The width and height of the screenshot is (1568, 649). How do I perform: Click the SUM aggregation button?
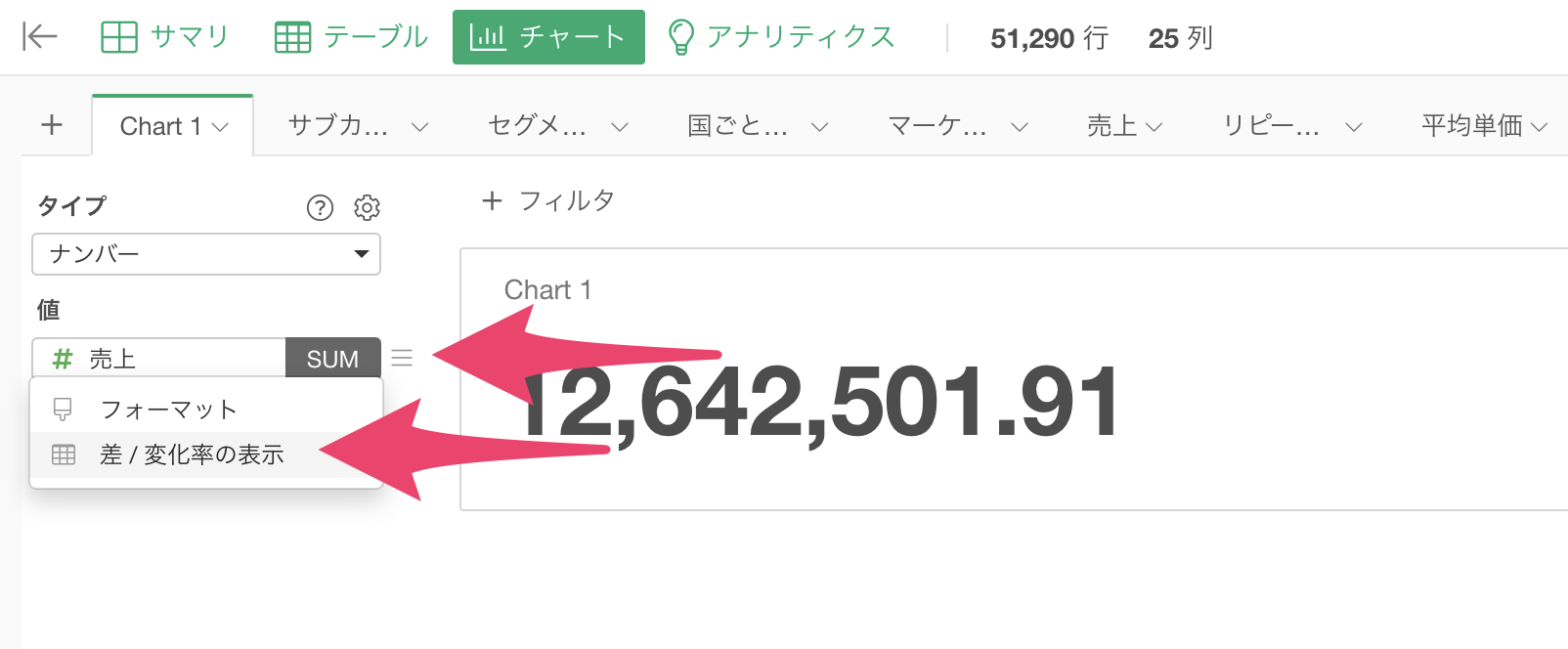(332, 359)
